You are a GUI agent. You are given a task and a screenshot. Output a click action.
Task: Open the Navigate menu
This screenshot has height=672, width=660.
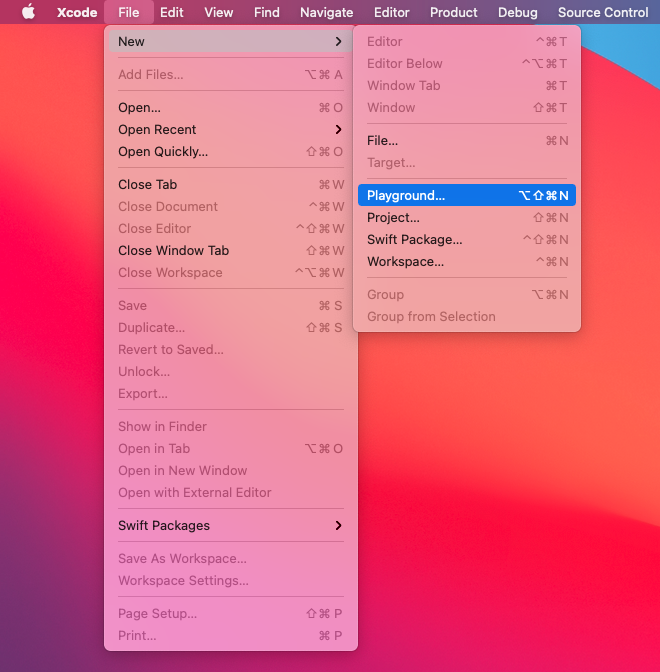327,12
